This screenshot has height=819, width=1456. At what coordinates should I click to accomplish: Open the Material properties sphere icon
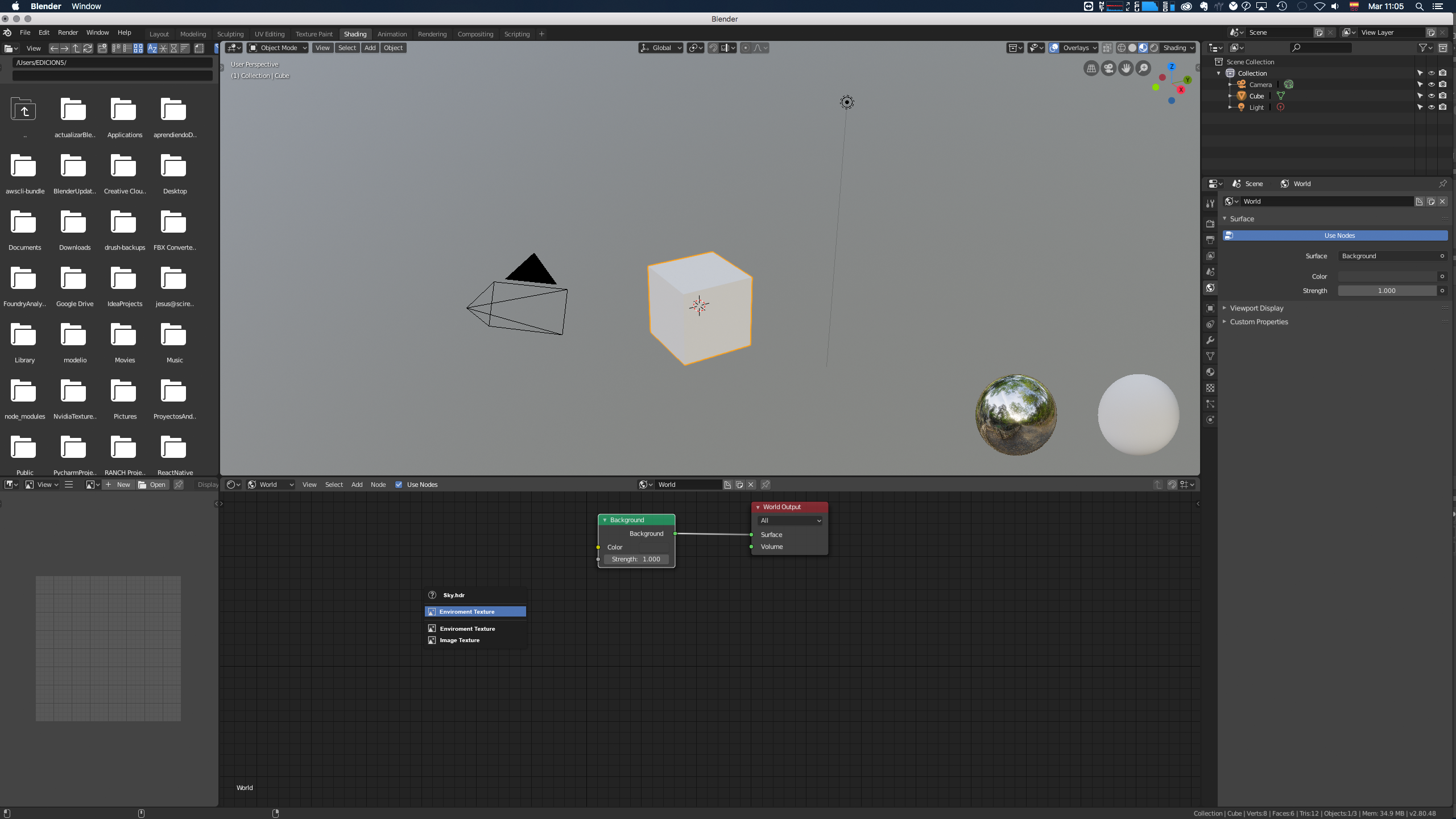click(x=1210, y=372)
